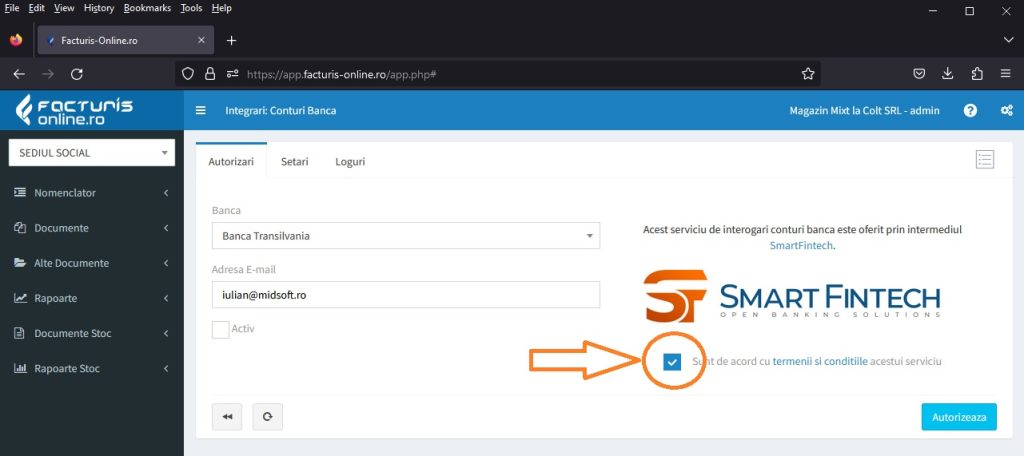Click the Firefox logo icon beside tab
The width and height of the screenshot is (1024, 456).
pyautogui.click(x=16, y=41)
